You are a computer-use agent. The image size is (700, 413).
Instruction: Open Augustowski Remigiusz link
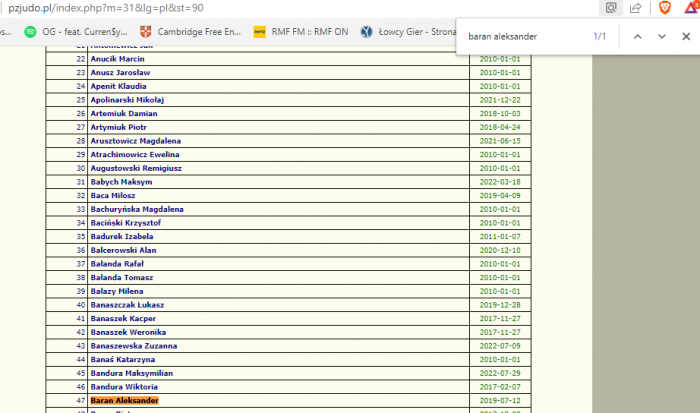(x=136, y=168)
